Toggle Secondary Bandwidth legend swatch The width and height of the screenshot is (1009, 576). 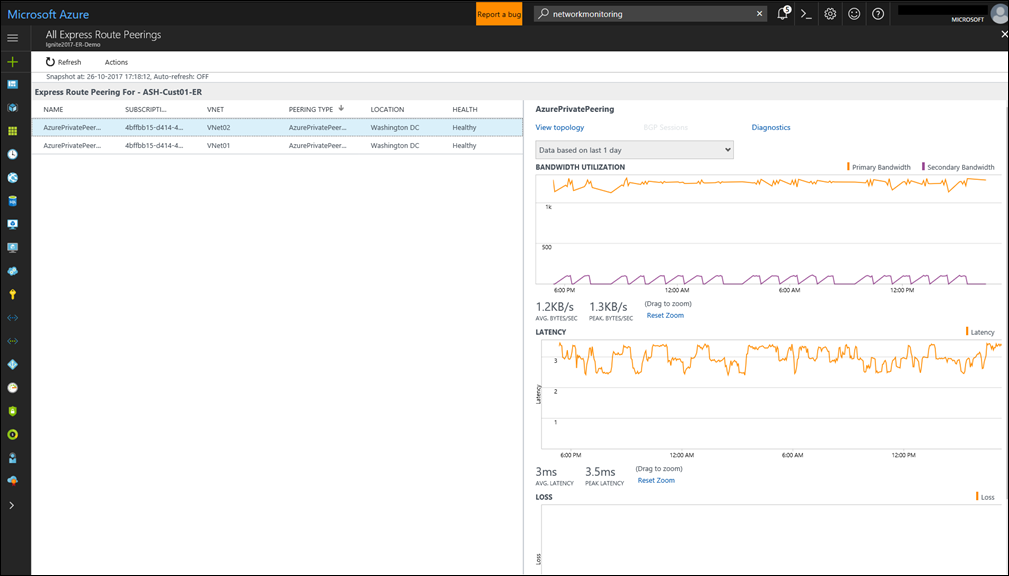tap(923, 167)
